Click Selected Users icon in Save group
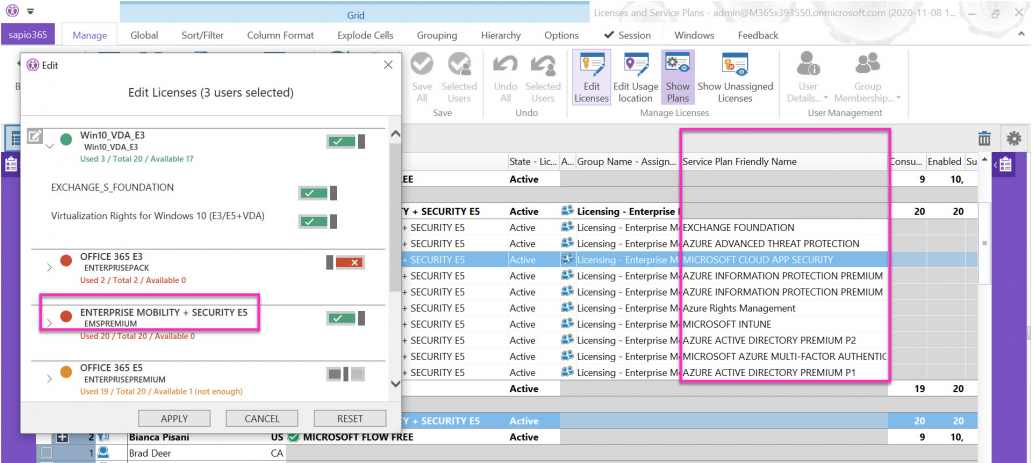1032x463 pixels. (459, 65)
